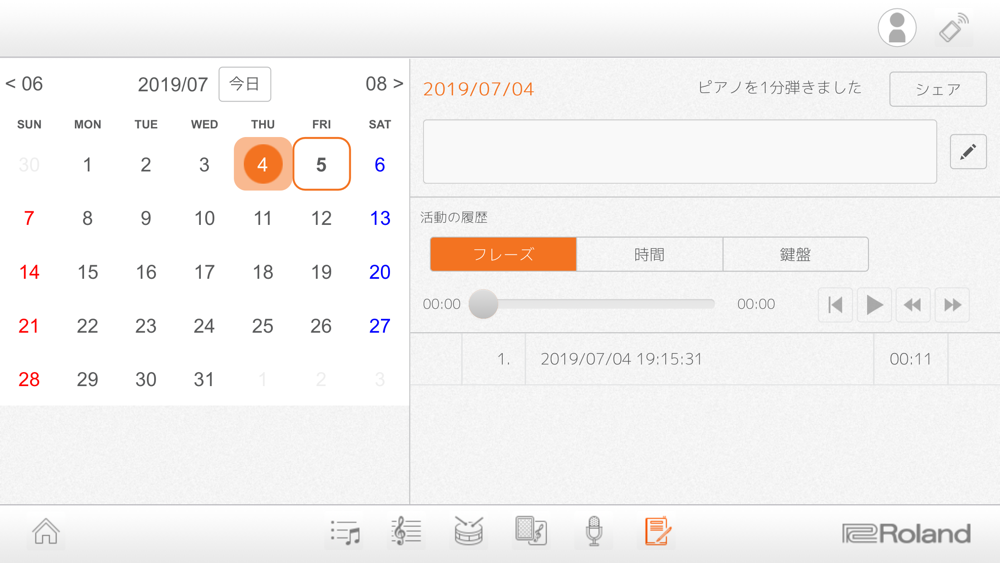Go to next month 08

pos(385,84)
